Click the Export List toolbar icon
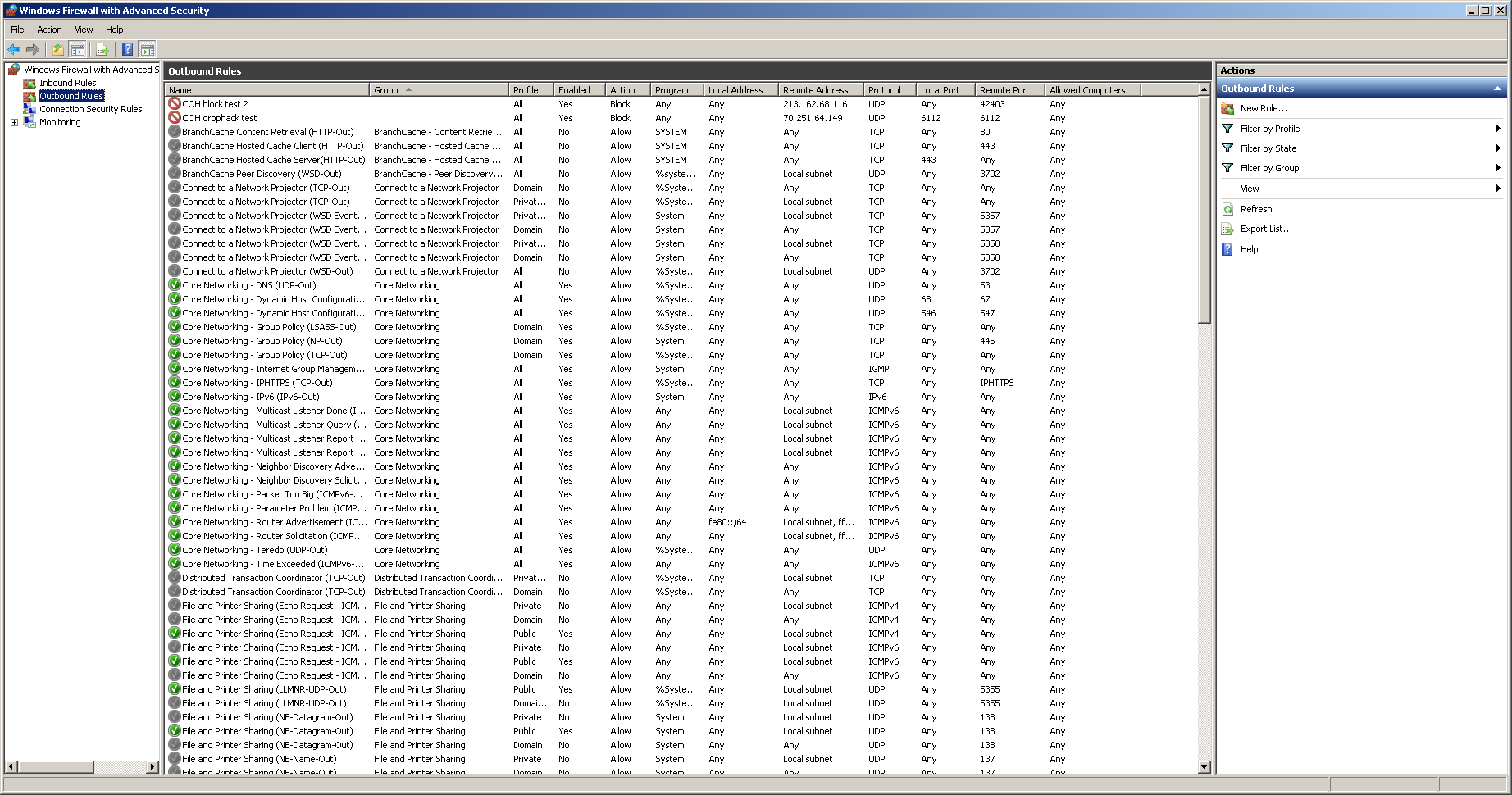1512x795 pixels. click(x=102, y=50)
